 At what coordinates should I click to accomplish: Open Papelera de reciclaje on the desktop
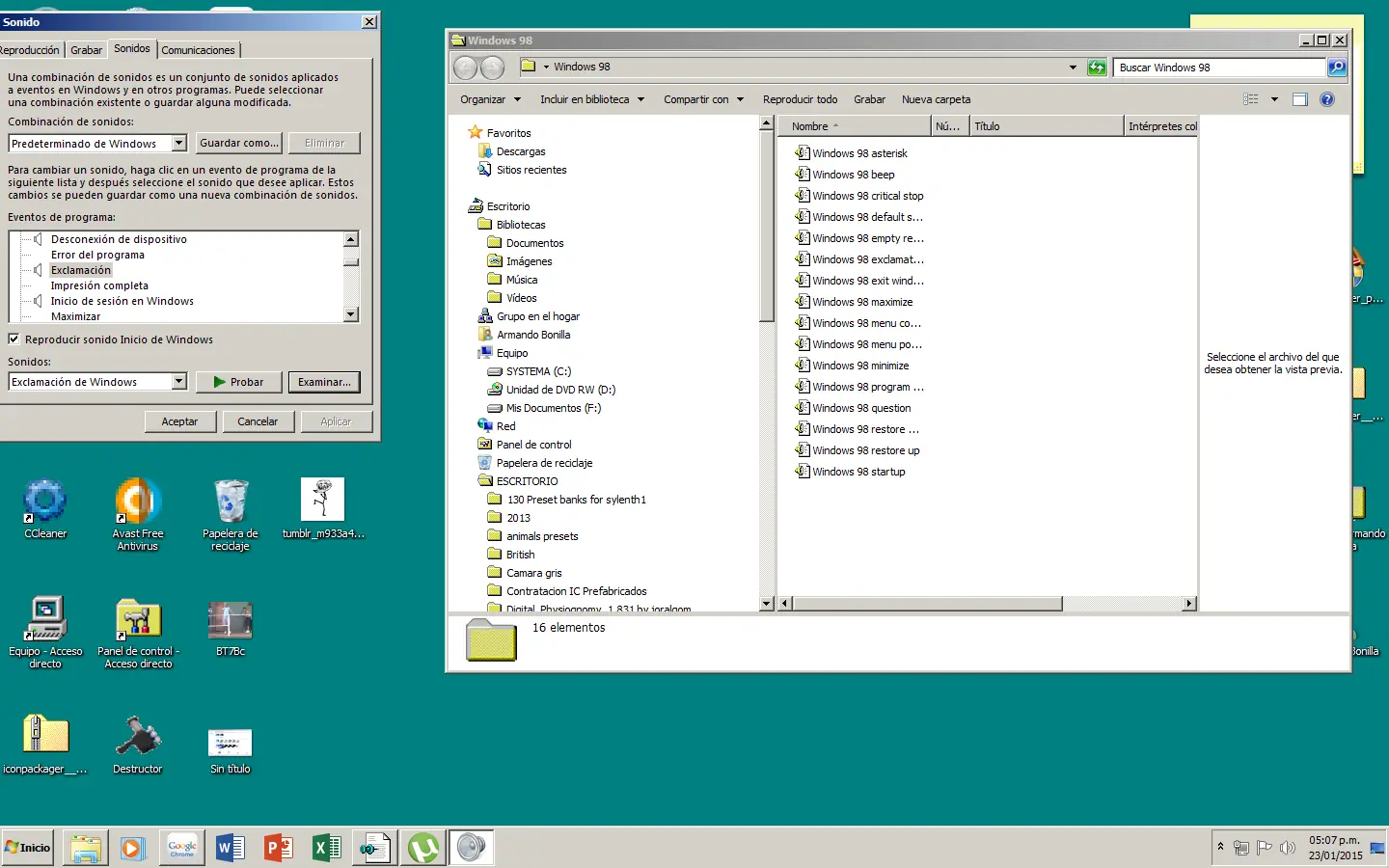pos(231,514)
